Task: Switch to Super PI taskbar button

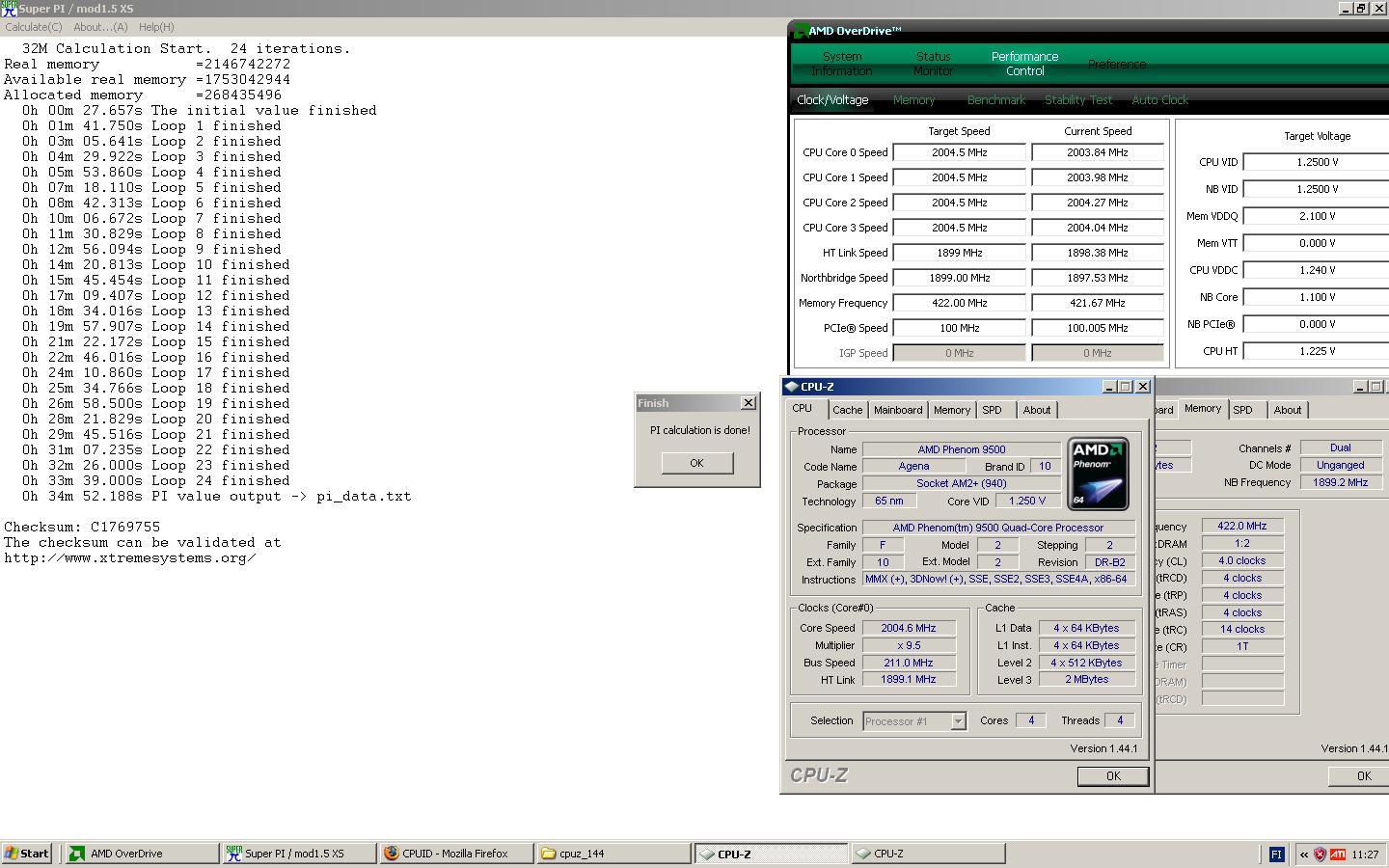Action: click(299, 854)
